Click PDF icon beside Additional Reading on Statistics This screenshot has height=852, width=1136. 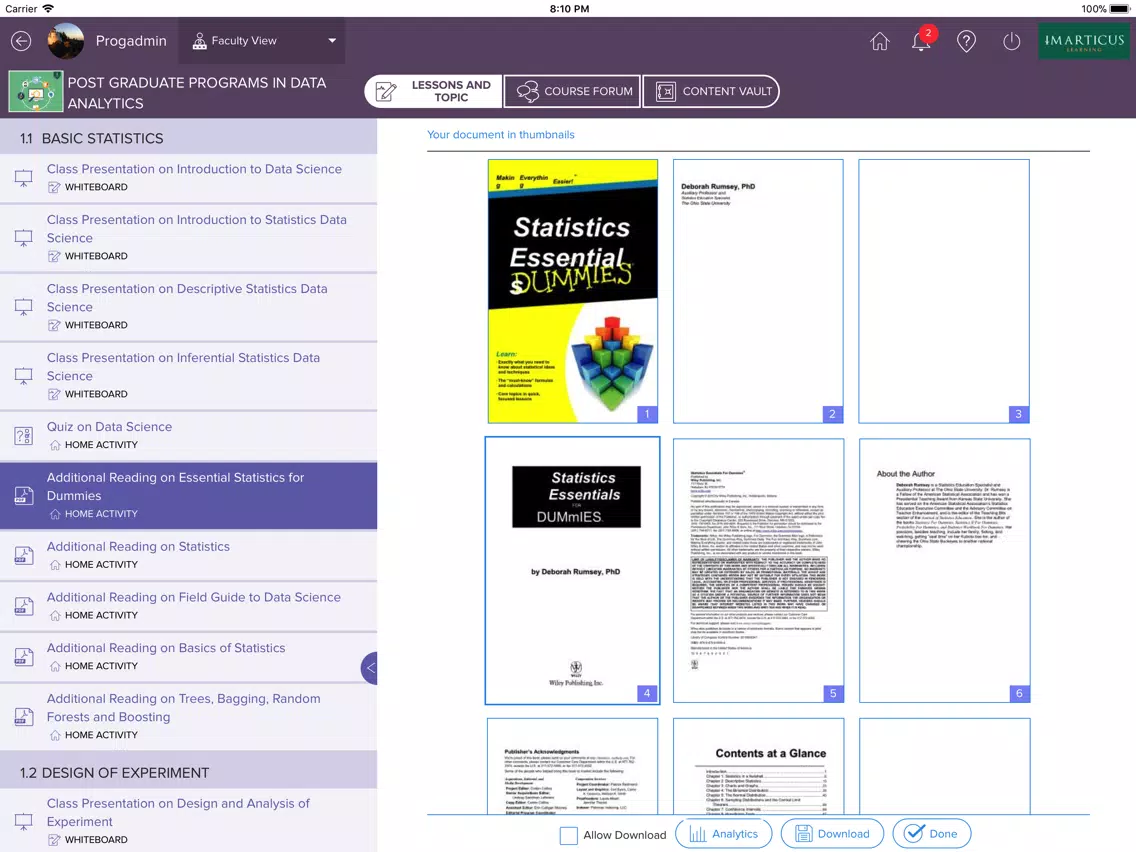23,556
